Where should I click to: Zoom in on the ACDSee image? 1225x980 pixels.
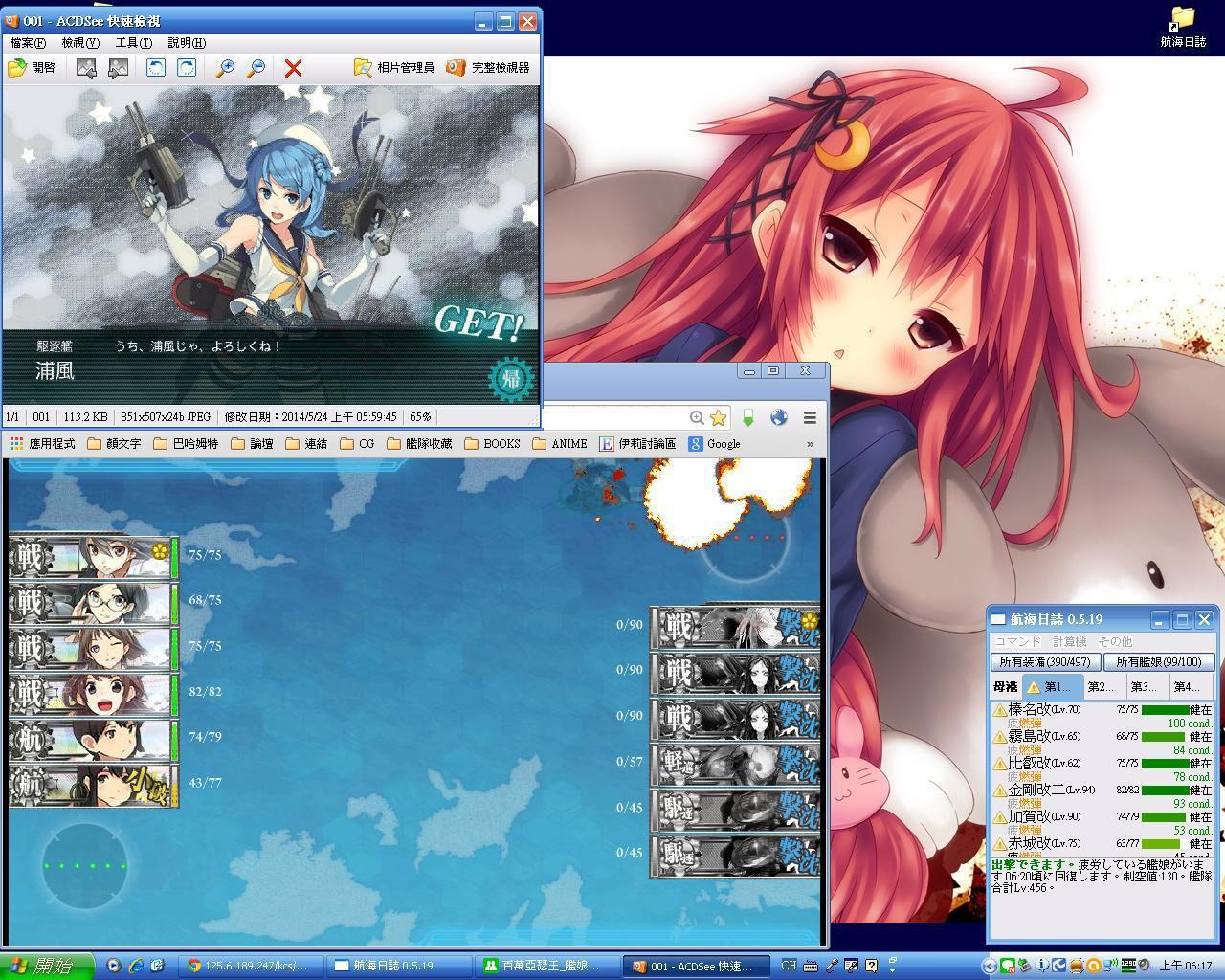point(225,68)
